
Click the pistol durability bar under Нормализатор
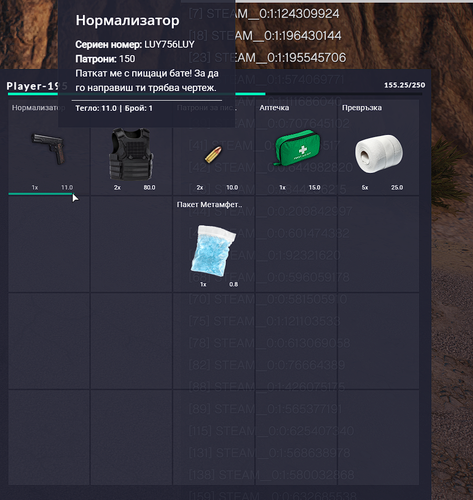pos(41,194)
